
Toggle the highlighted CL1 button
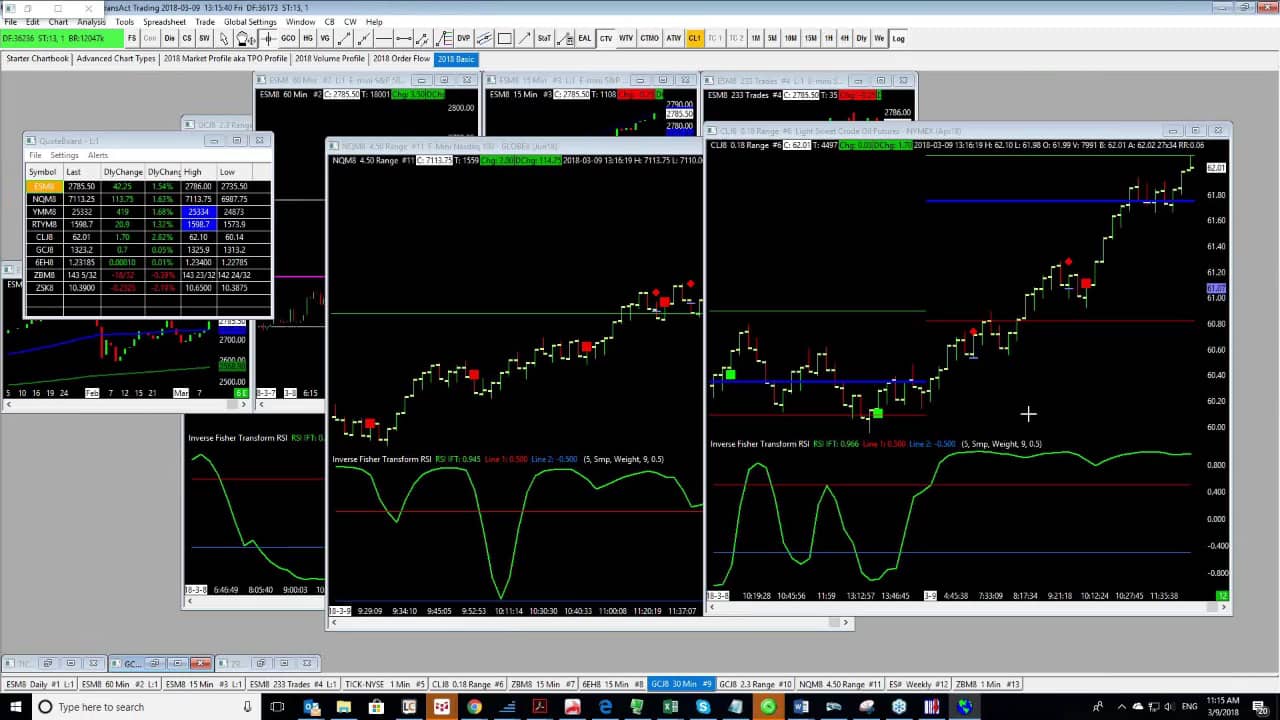(694, 38)
